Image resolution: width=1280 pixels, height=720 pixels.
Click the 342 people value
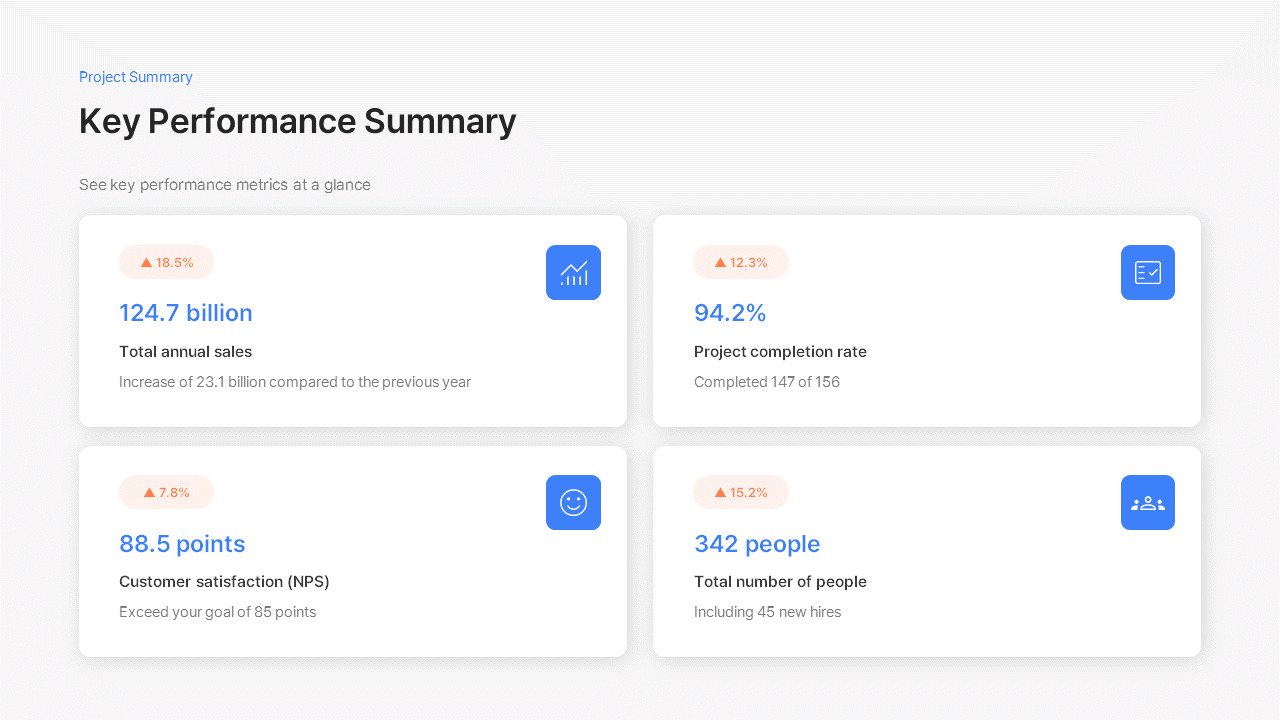click(757, 544)
